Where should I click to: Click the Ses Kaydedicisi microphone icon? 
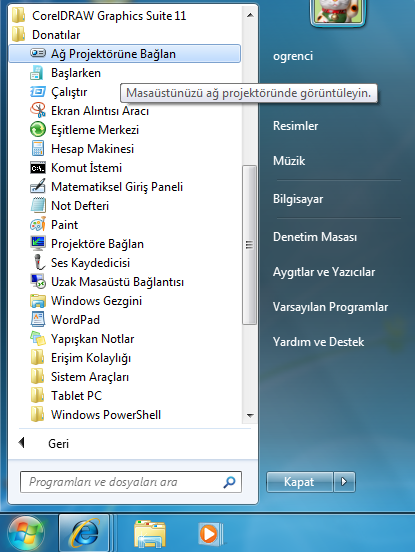tap(39, 263)
